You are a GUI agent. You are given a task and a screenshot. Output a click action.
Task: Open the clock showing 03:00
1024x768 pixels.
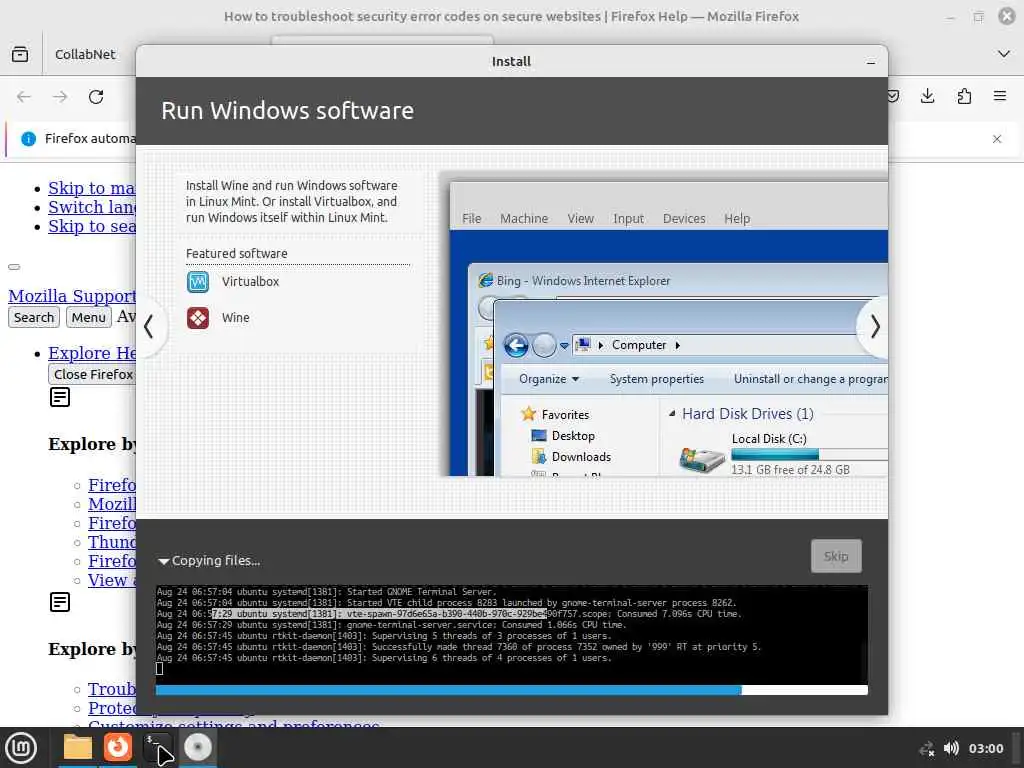pos(985,748)
